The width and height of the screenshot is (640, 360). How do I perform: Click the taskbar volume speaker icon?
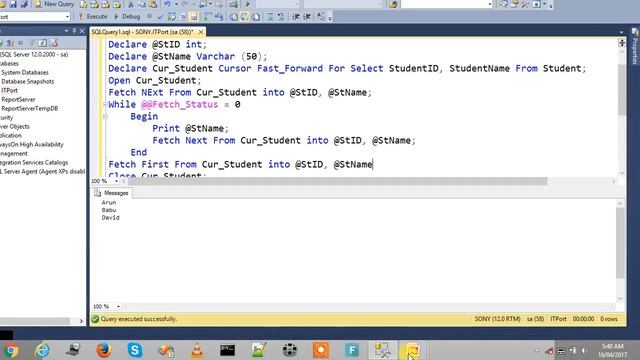pyautogui.click(x=584, y=351)
